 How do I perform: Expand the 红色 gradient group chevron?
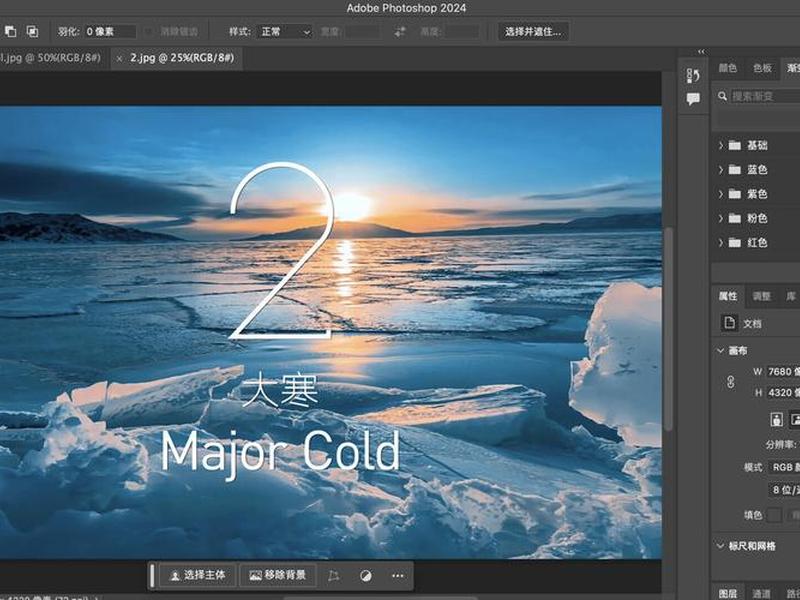point(721,243)
